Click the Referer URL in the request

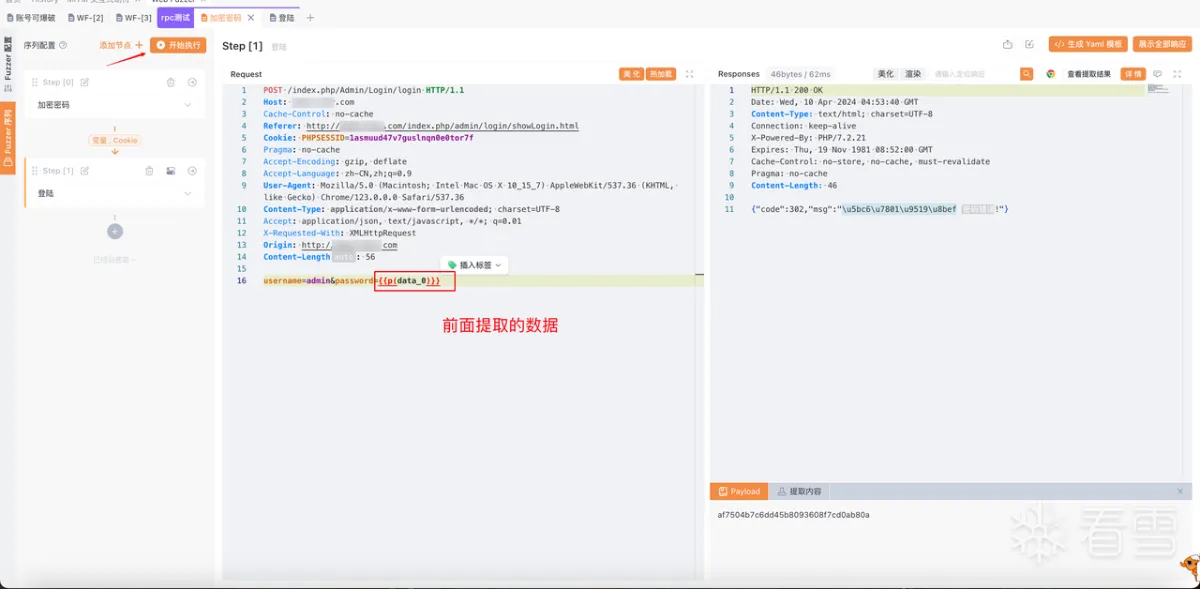point(442,126)
